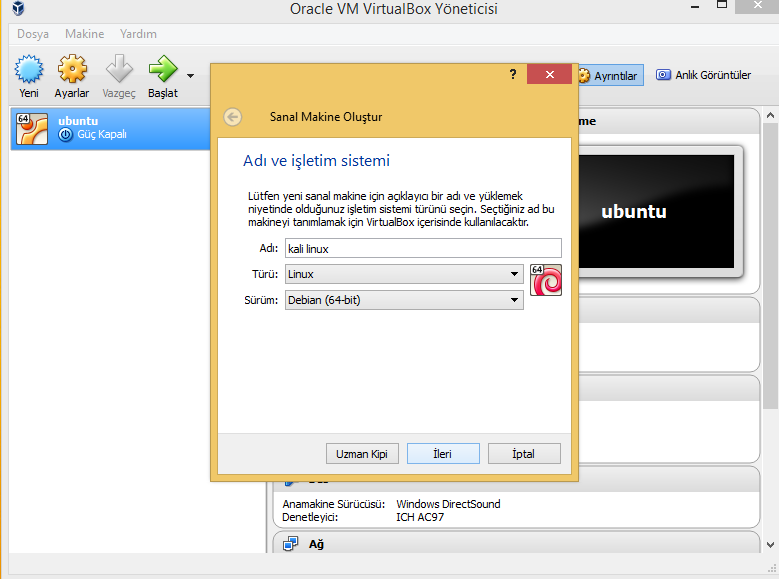Toggle the Ayrıntılar details view
The image size is (779, 579).
click(610, 76)
